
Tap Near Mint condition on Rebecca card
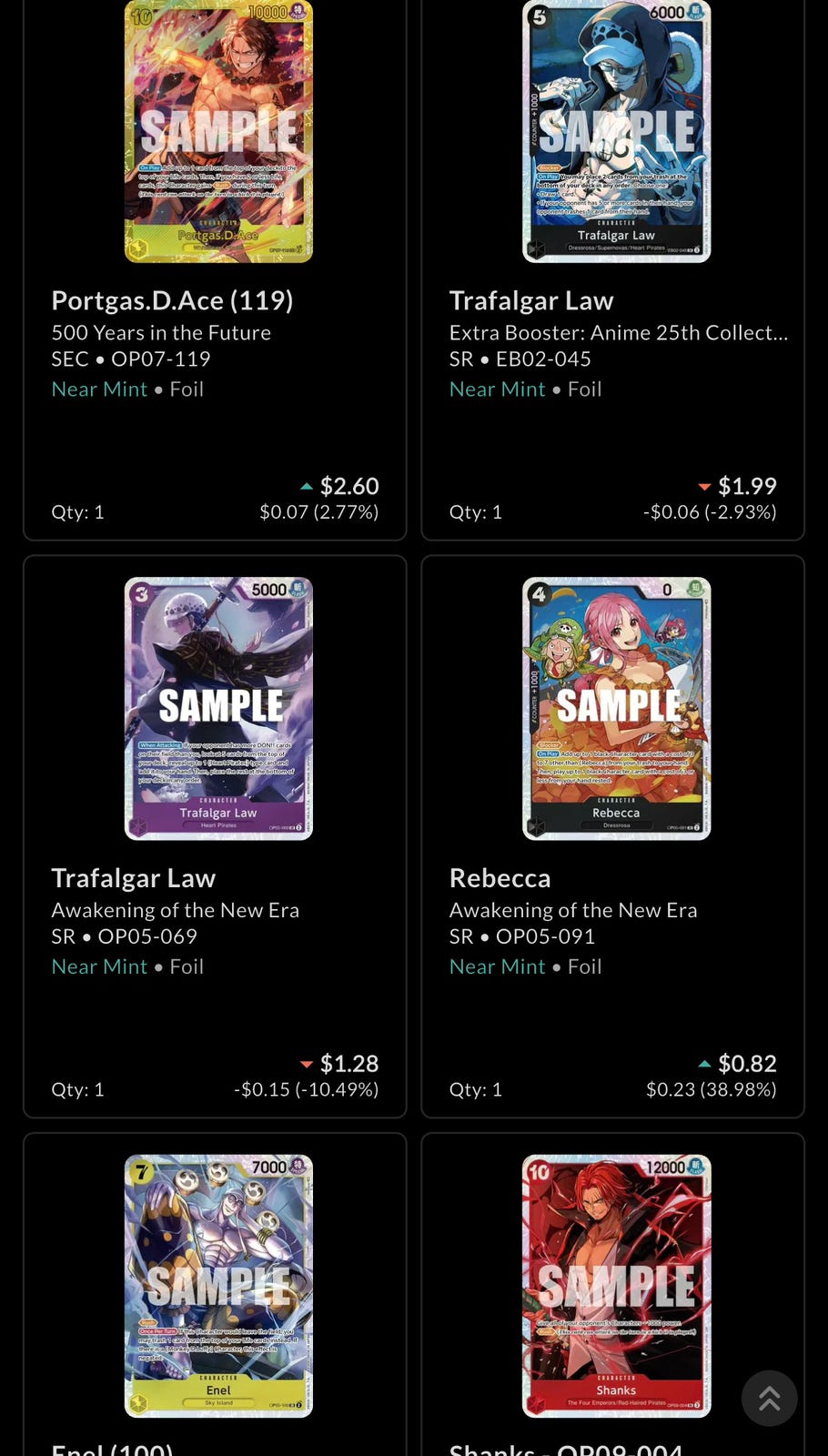(x=497, y=966)
